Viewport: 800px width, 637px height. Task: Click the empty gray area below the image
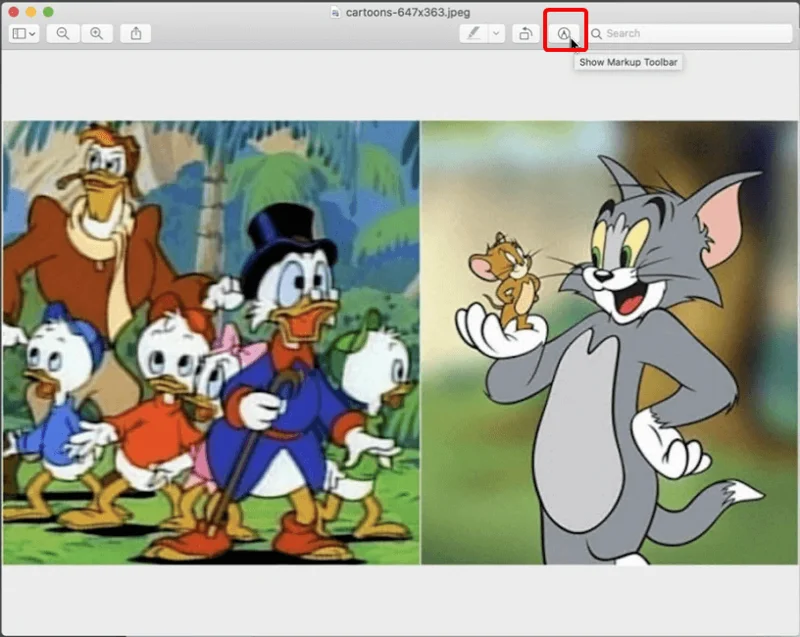tap(400, 600)
